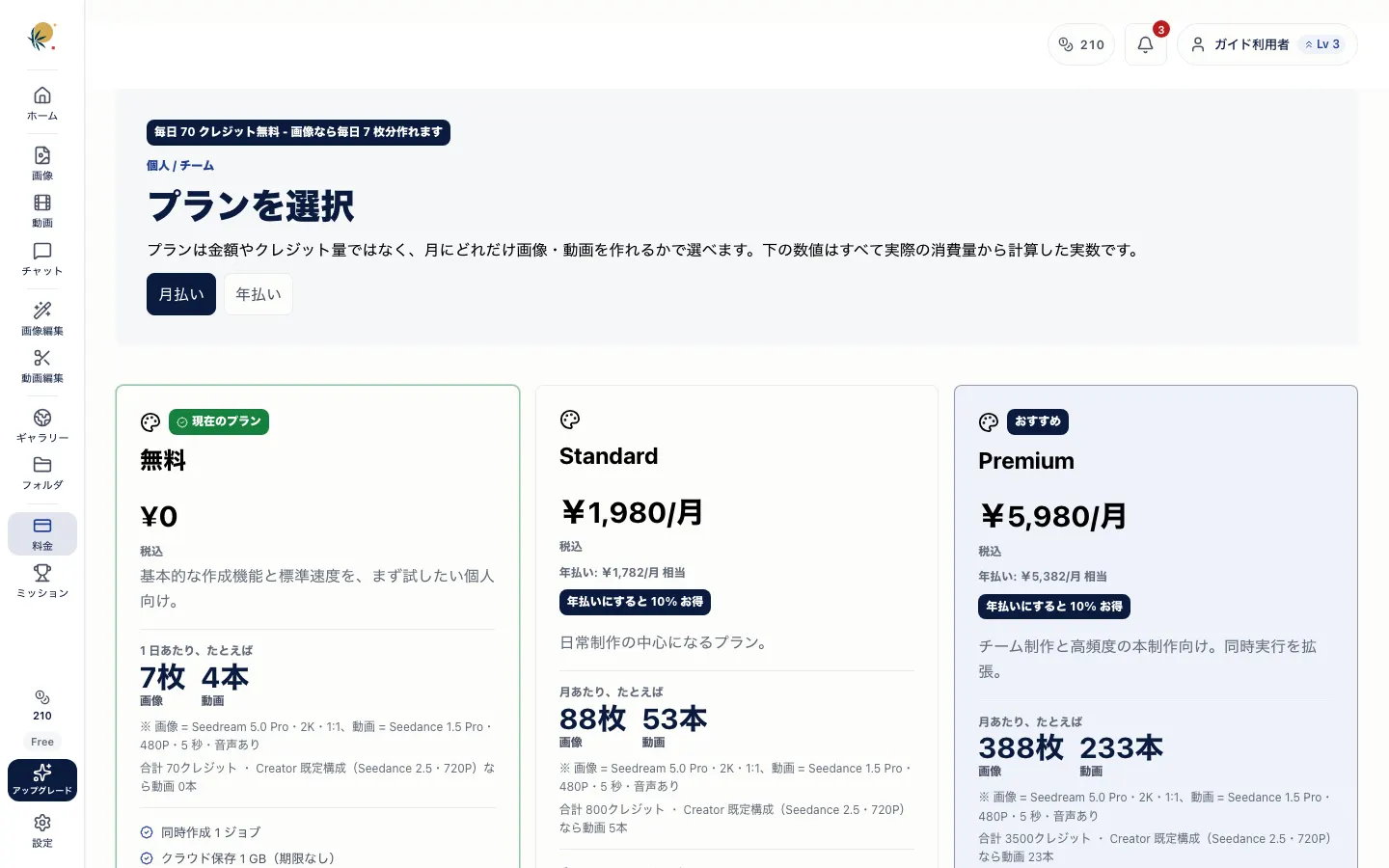Click the Premium plan title

1026,461
